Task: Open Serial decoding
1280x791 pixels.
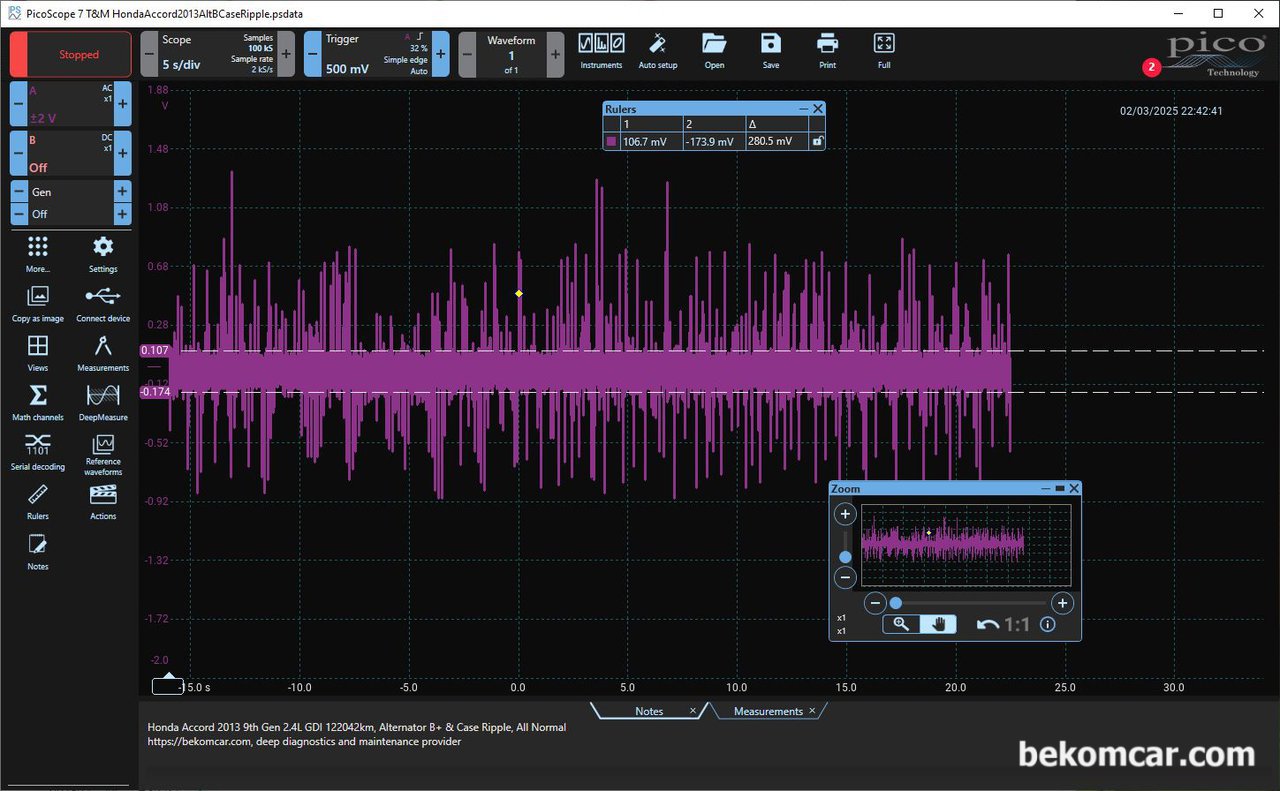Action: click(x=38, y=452)
